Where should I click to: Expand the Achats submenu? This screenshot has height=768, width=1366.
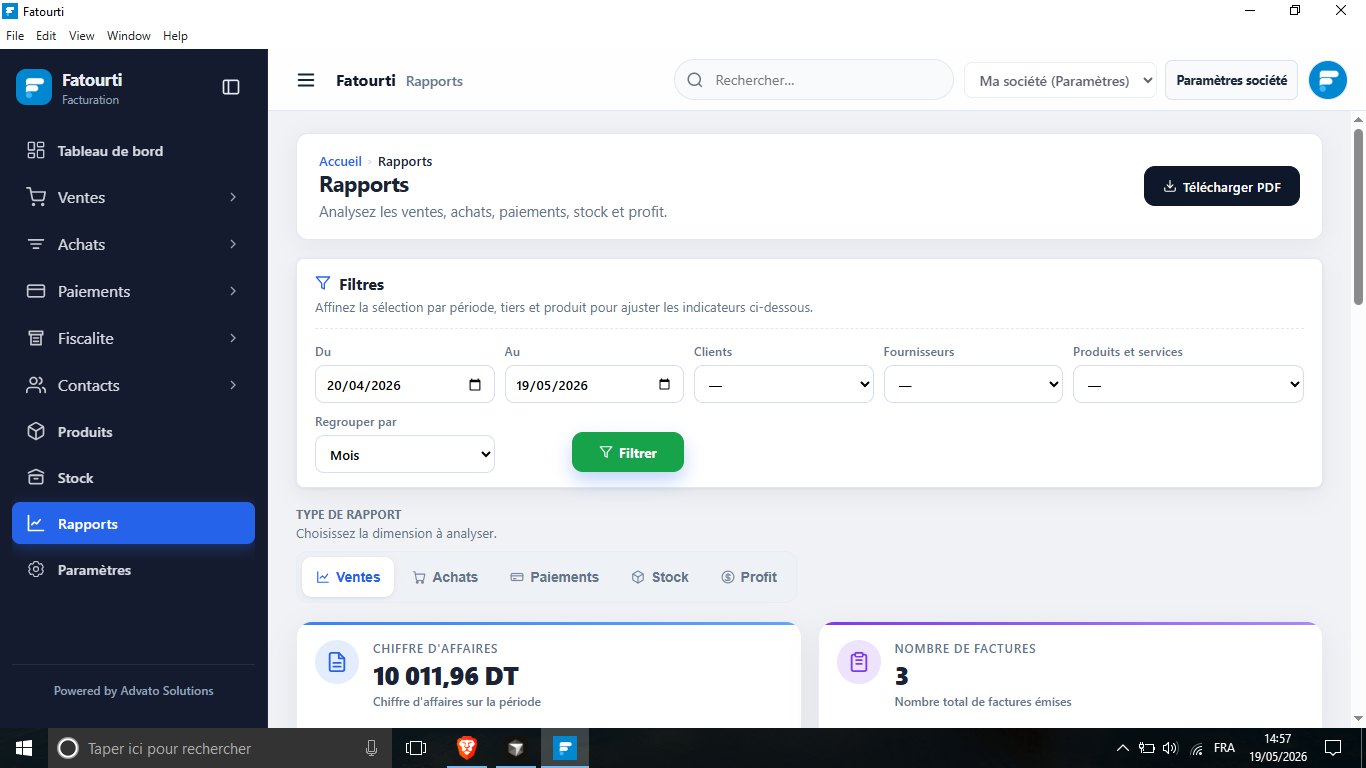tap(233, 244)
